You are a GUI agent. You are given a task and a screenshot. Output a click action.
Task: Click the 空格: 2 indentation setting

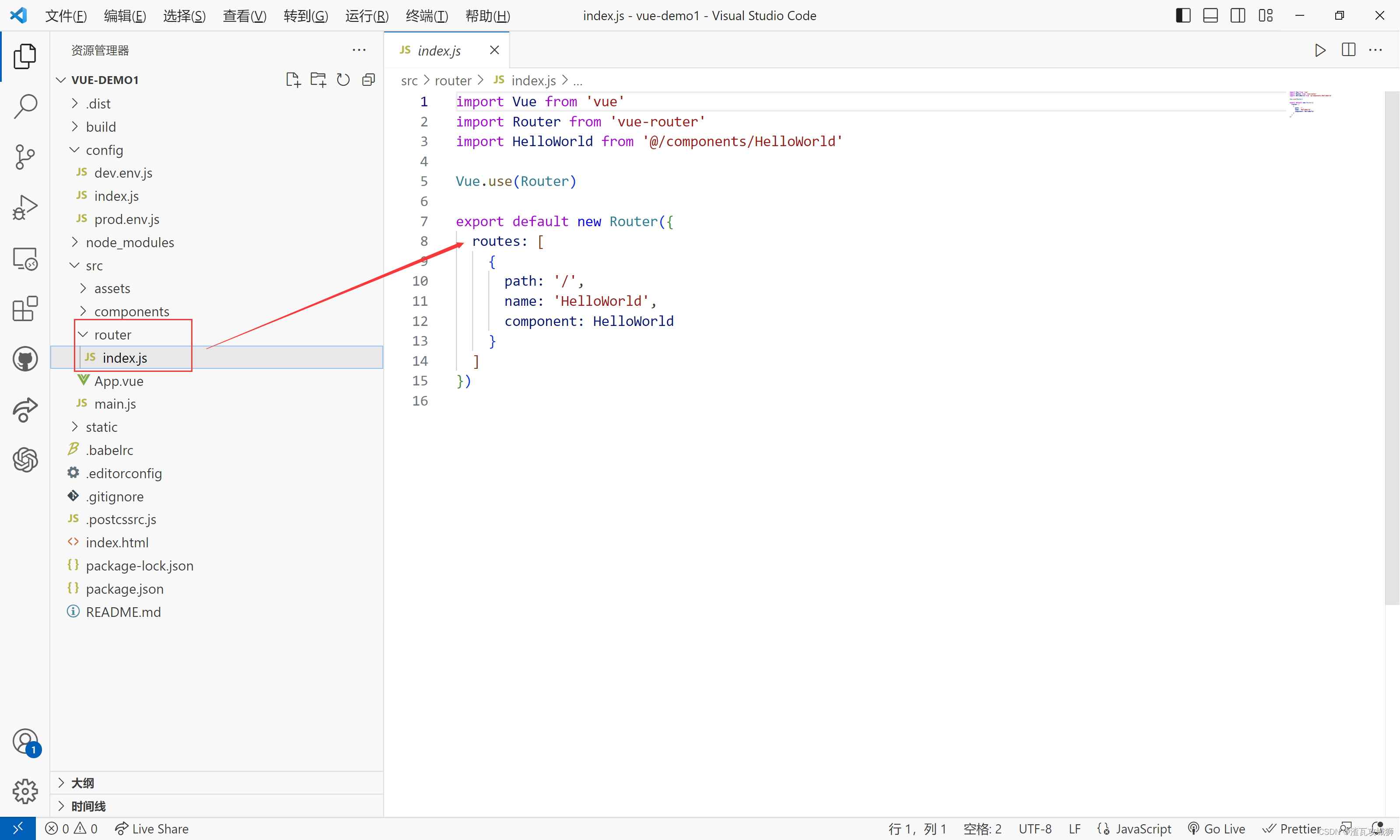pos(982,829)
